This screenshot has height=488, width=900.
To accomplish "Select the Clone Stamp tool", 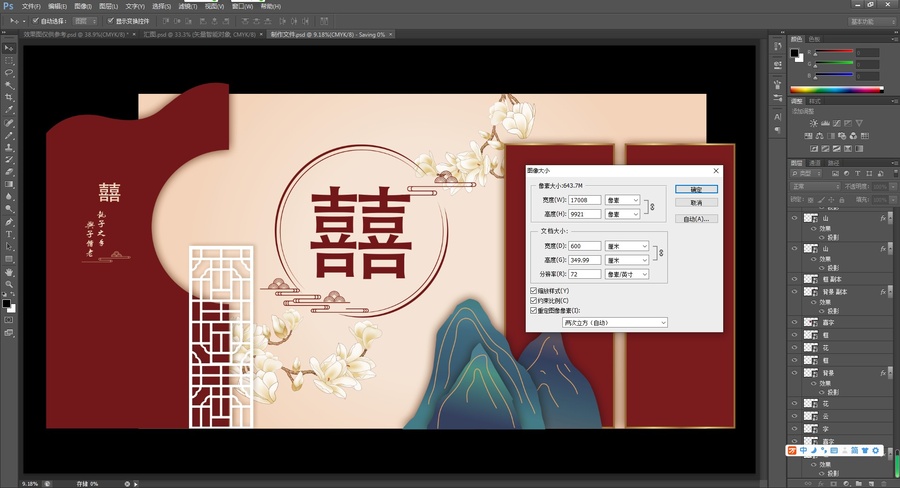I will (9, 148).
